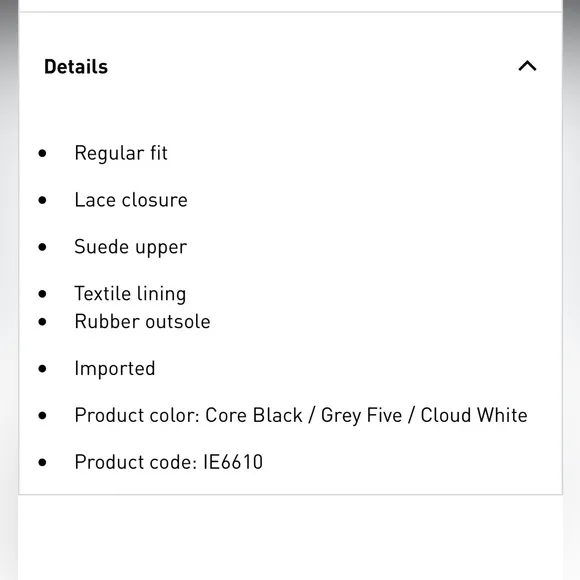
Task: Click the bullet before Regular fit
Action: [43, 153]
